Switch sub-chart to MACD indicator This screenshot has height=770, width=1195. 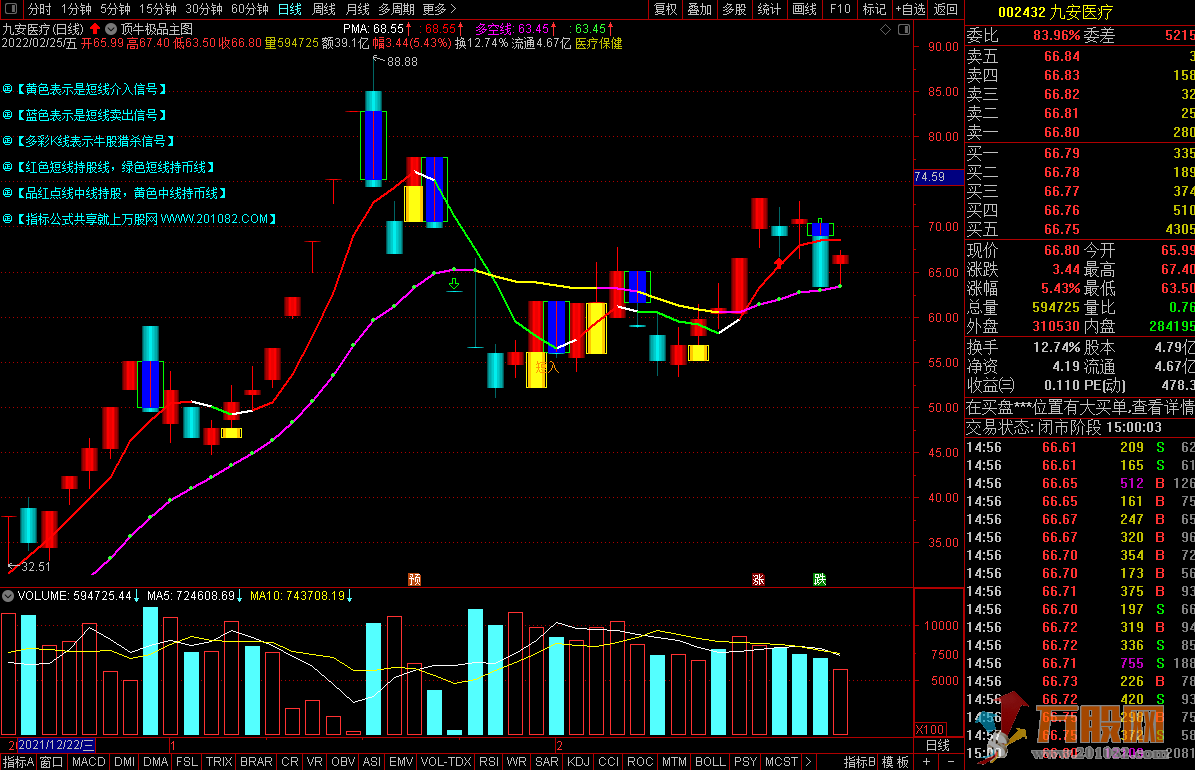[x=88, y=762]
